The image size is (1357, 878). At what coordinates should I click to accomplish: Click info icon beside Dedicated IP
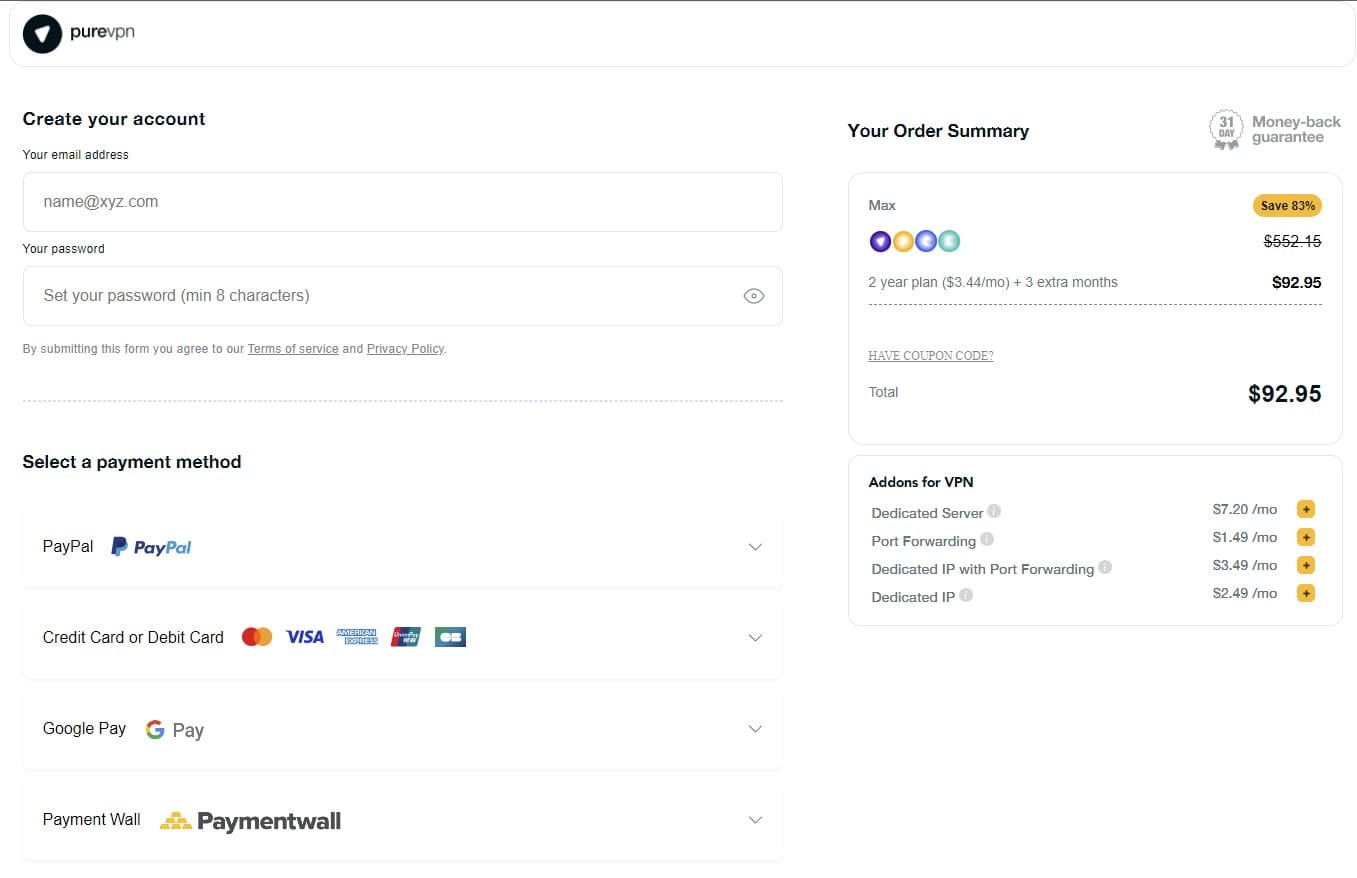[x=966, y=595]
